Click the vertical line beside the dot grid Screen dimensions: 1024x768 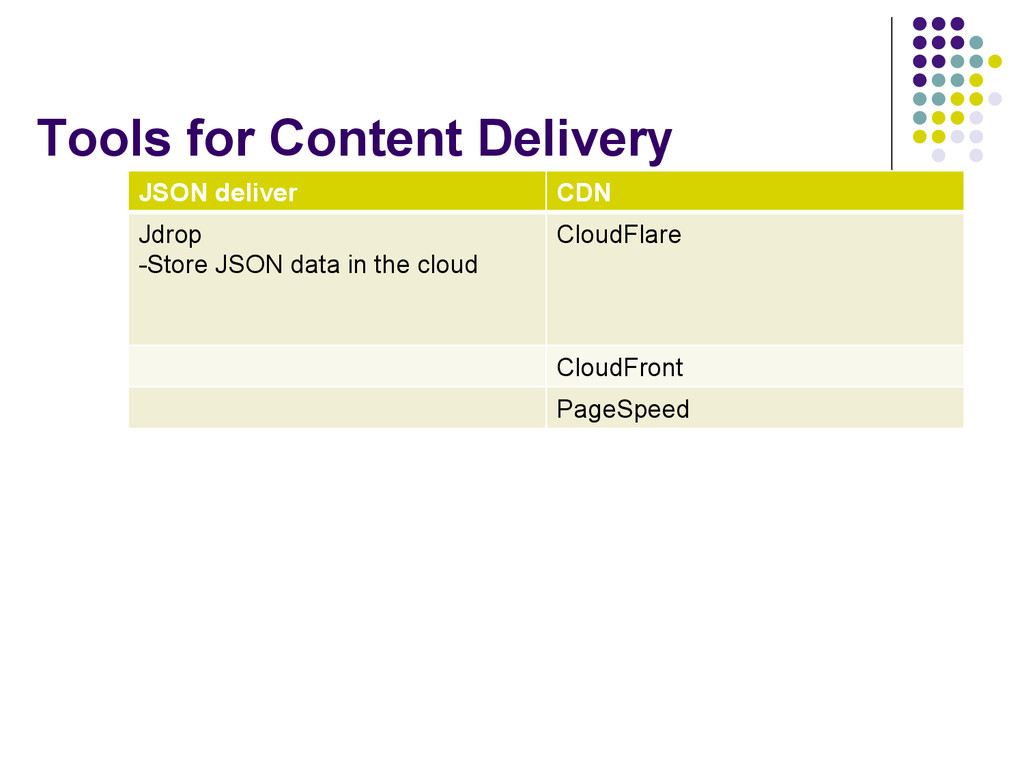coord(891,94)
